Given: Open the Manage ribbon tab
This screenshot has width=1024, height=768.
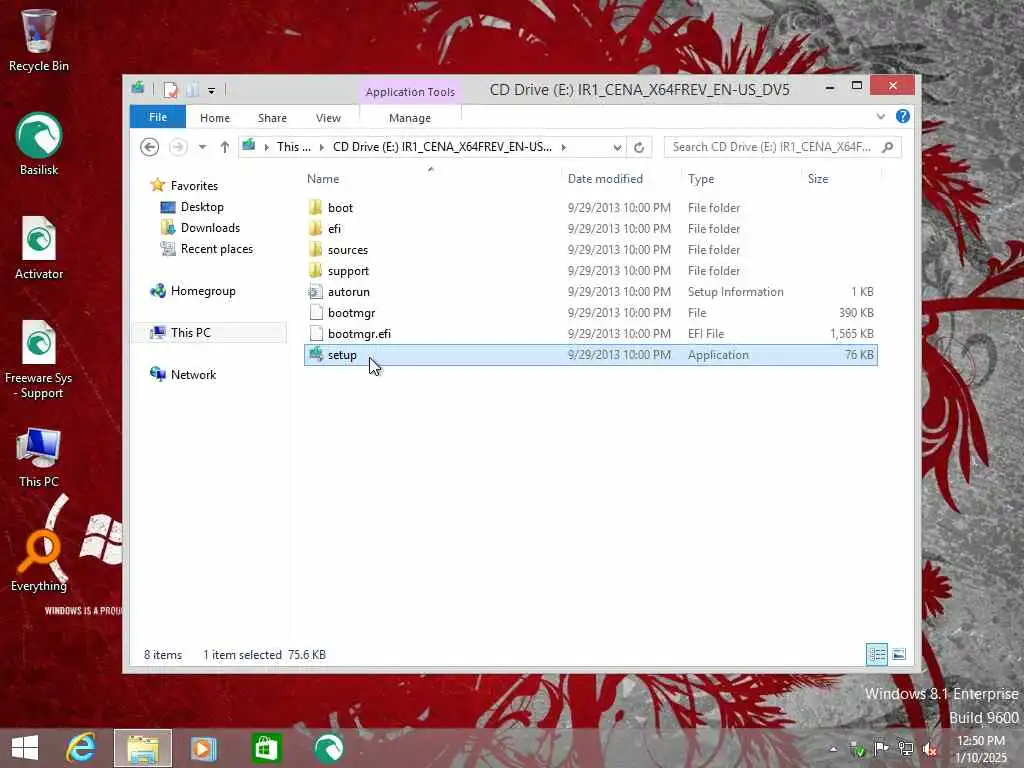Looking at the screenshot, I should click(409, 118).
